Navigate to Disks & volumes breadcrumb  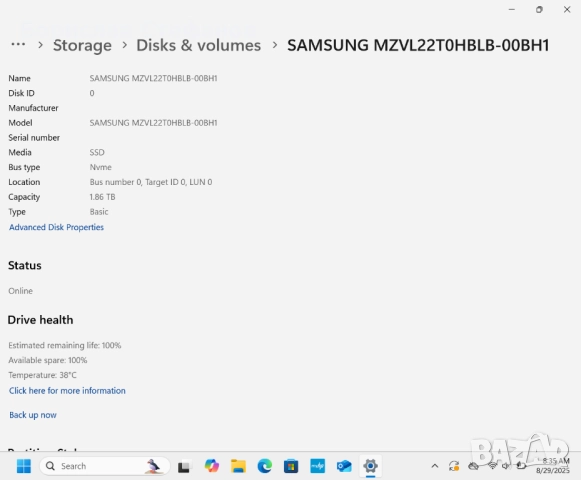coord(199,45)
